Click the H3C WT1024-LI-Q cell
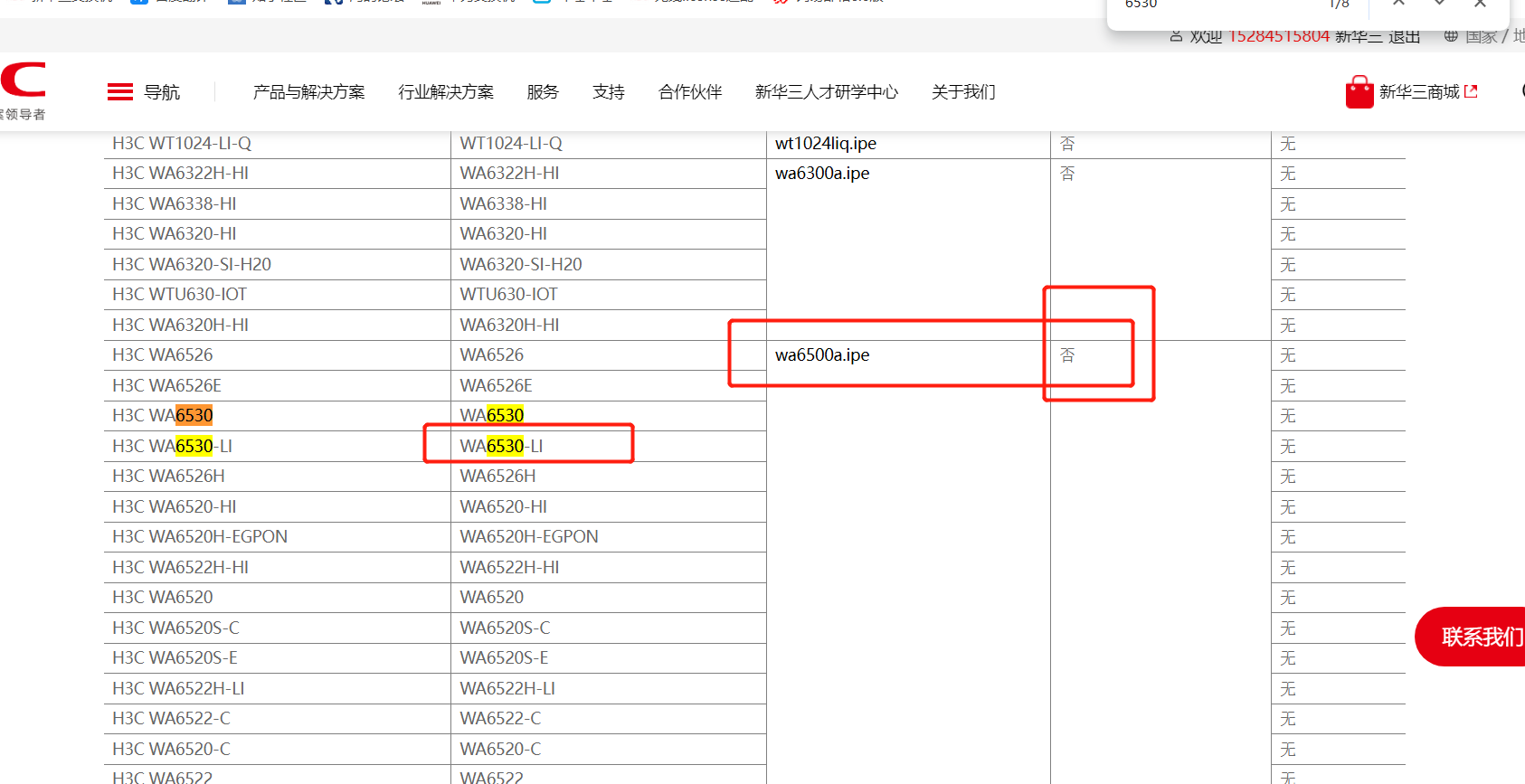 (x=182, y=144)
